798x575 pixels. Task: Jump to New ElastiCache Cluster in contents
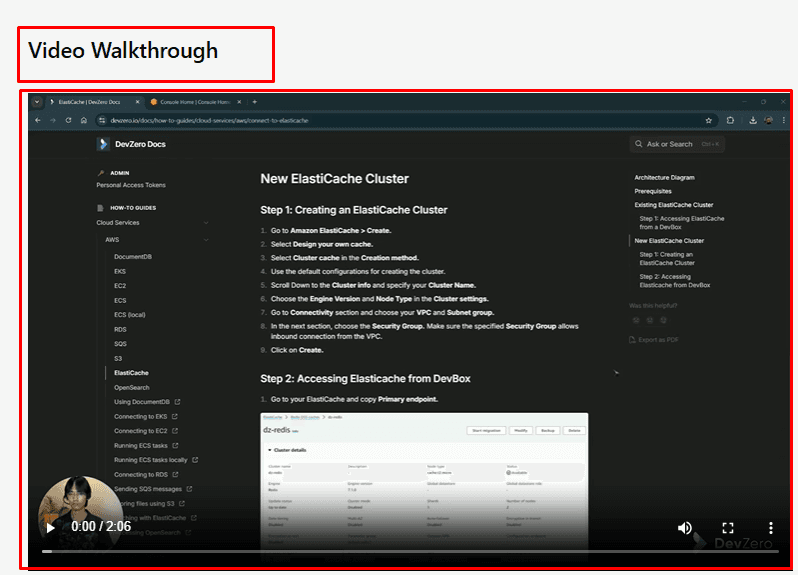669,241
